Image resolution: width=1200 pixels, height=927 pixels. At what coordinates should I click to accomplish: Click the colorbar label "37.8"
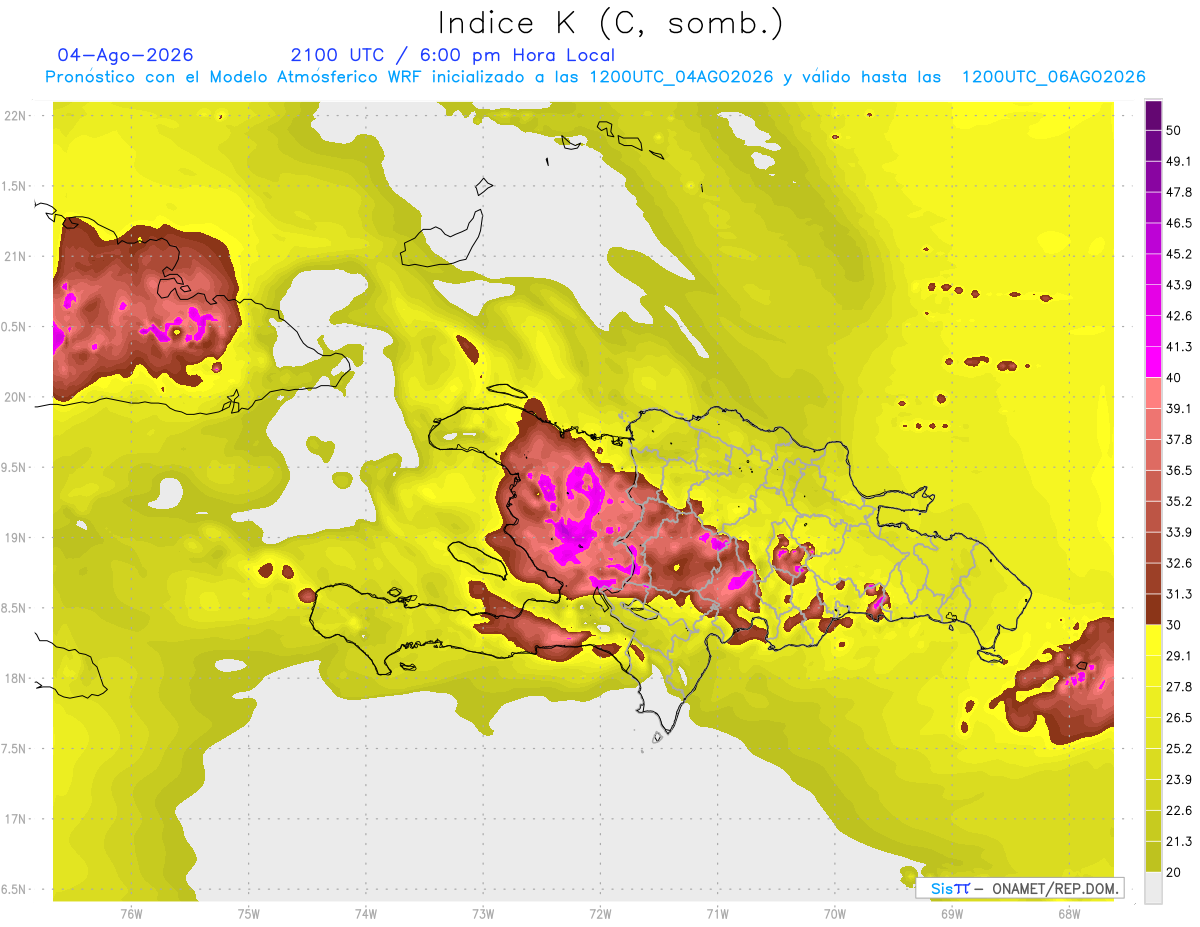pyautogui.click(x=1179, y=439)
